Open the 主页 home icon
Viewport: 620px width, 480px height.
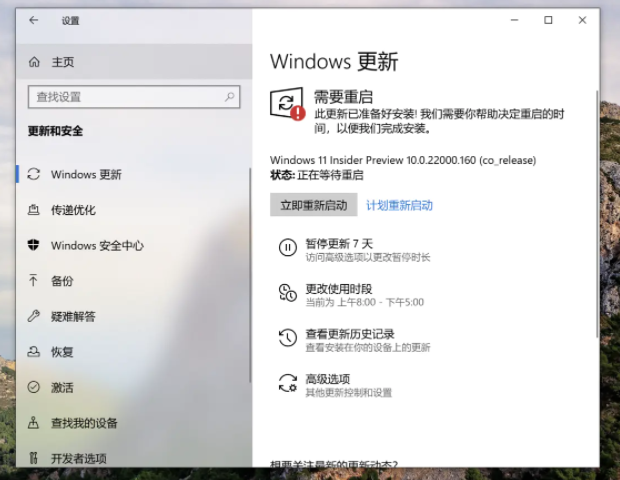tap(34, 62)
